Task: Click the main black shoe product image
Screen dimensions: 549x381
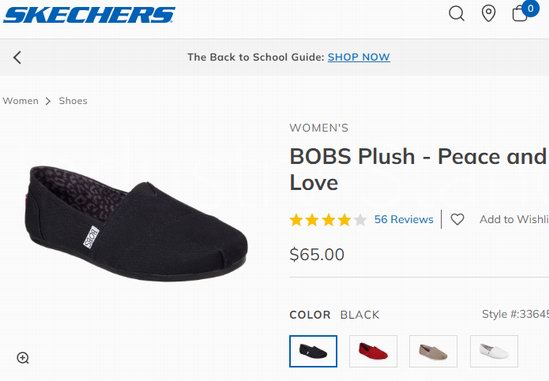Action: 136,223
